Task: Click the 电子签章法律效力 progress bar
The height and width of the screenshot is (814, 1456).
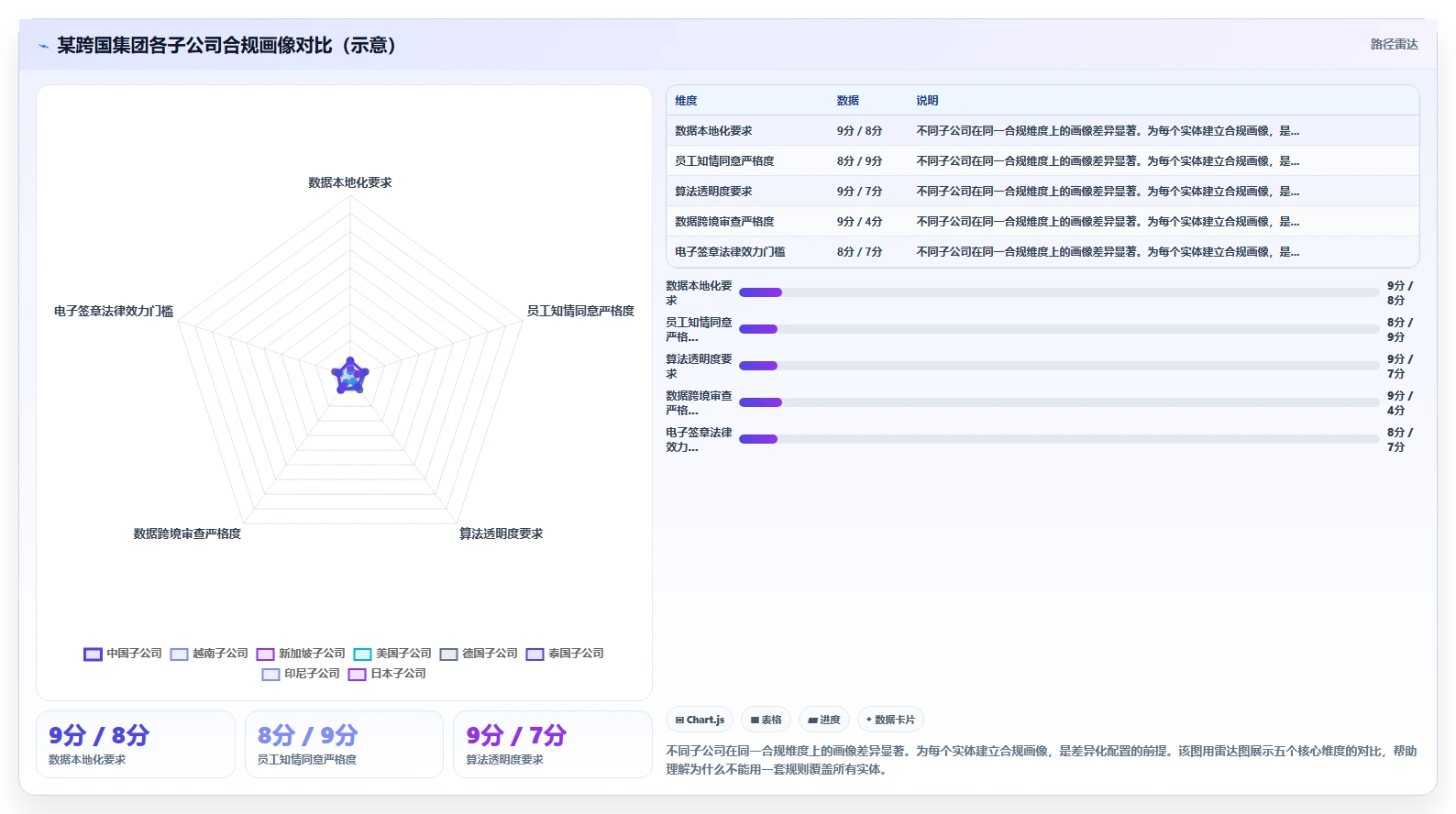Action: point(1059,439)
